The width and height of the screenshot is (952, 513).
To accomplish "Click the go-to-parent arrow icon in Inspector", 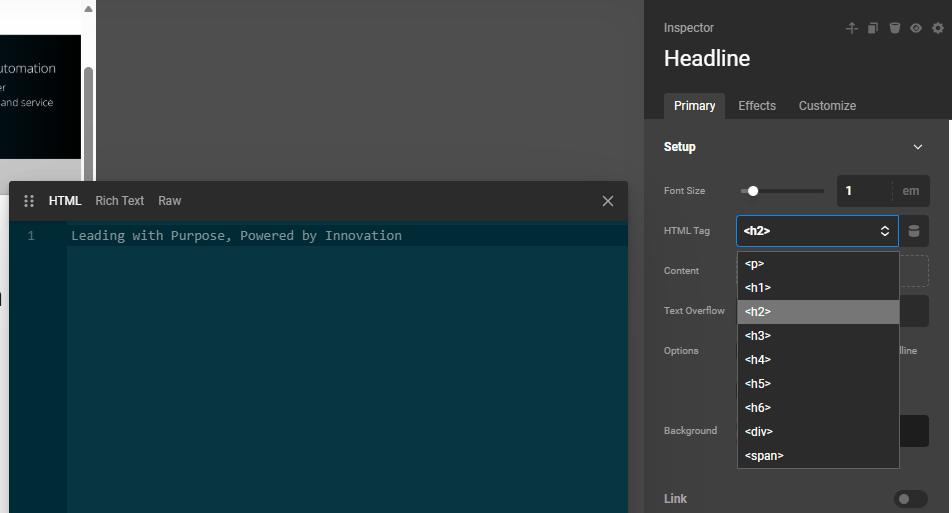I will pos(852,28).
